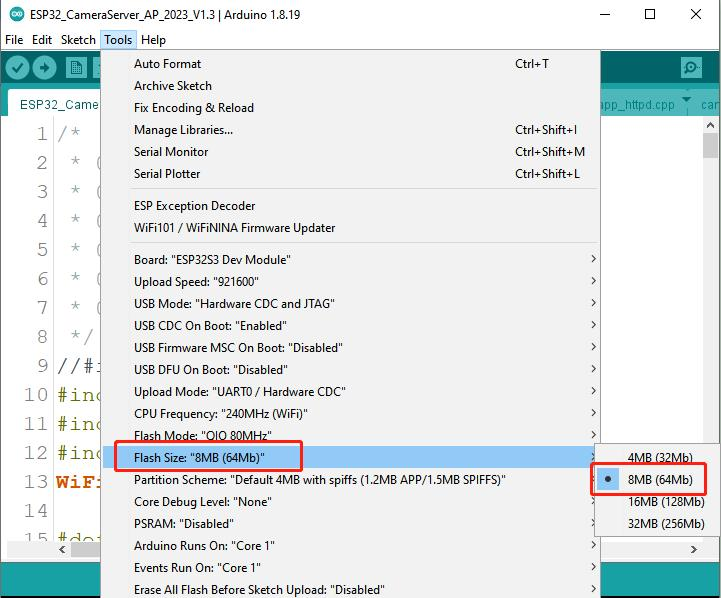Click line number 13 in editor

[x=36, y=482]
